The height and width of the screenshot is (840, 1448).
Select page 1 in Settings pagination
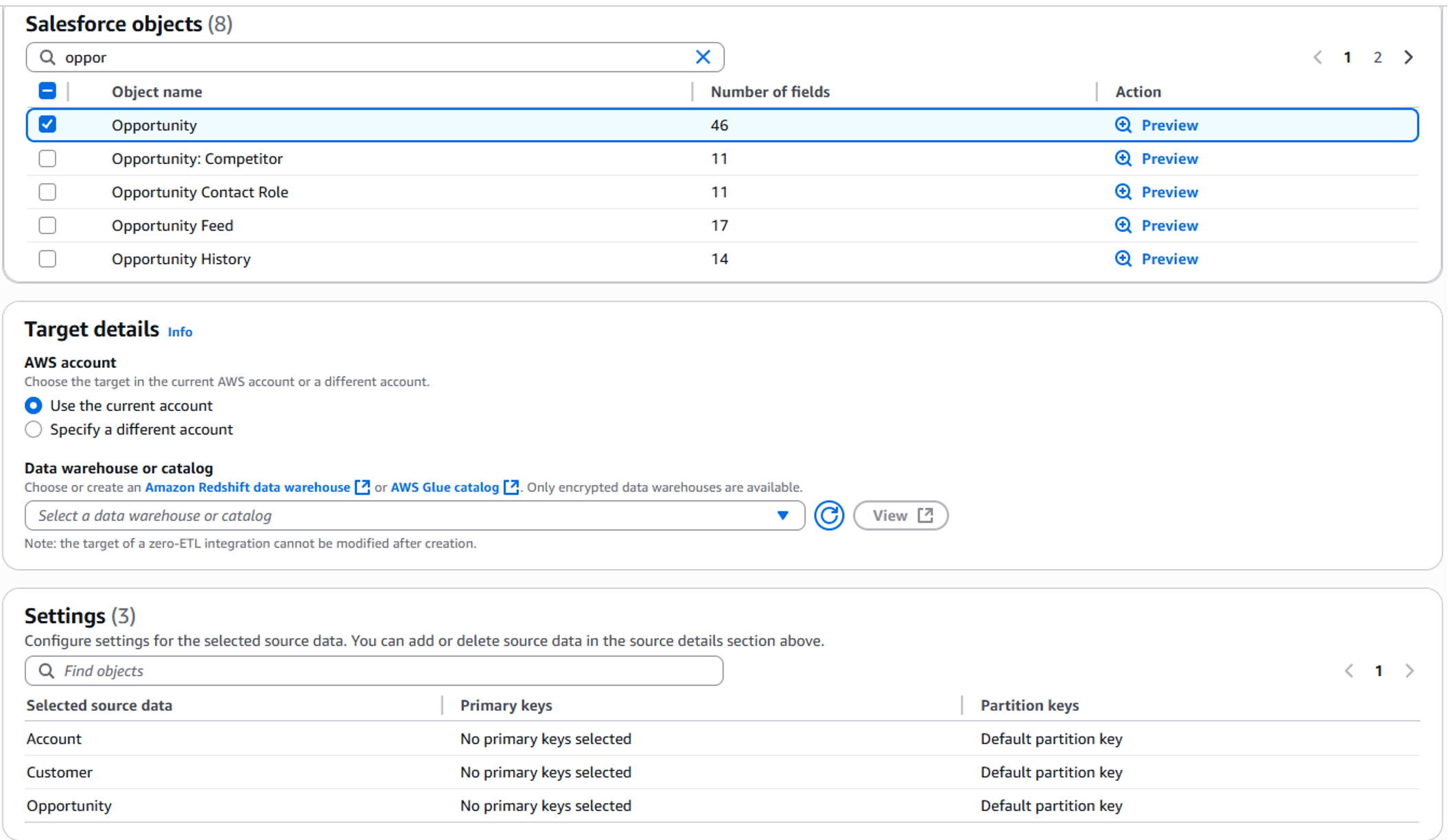pyautogui.click(x=1379, y=670)
